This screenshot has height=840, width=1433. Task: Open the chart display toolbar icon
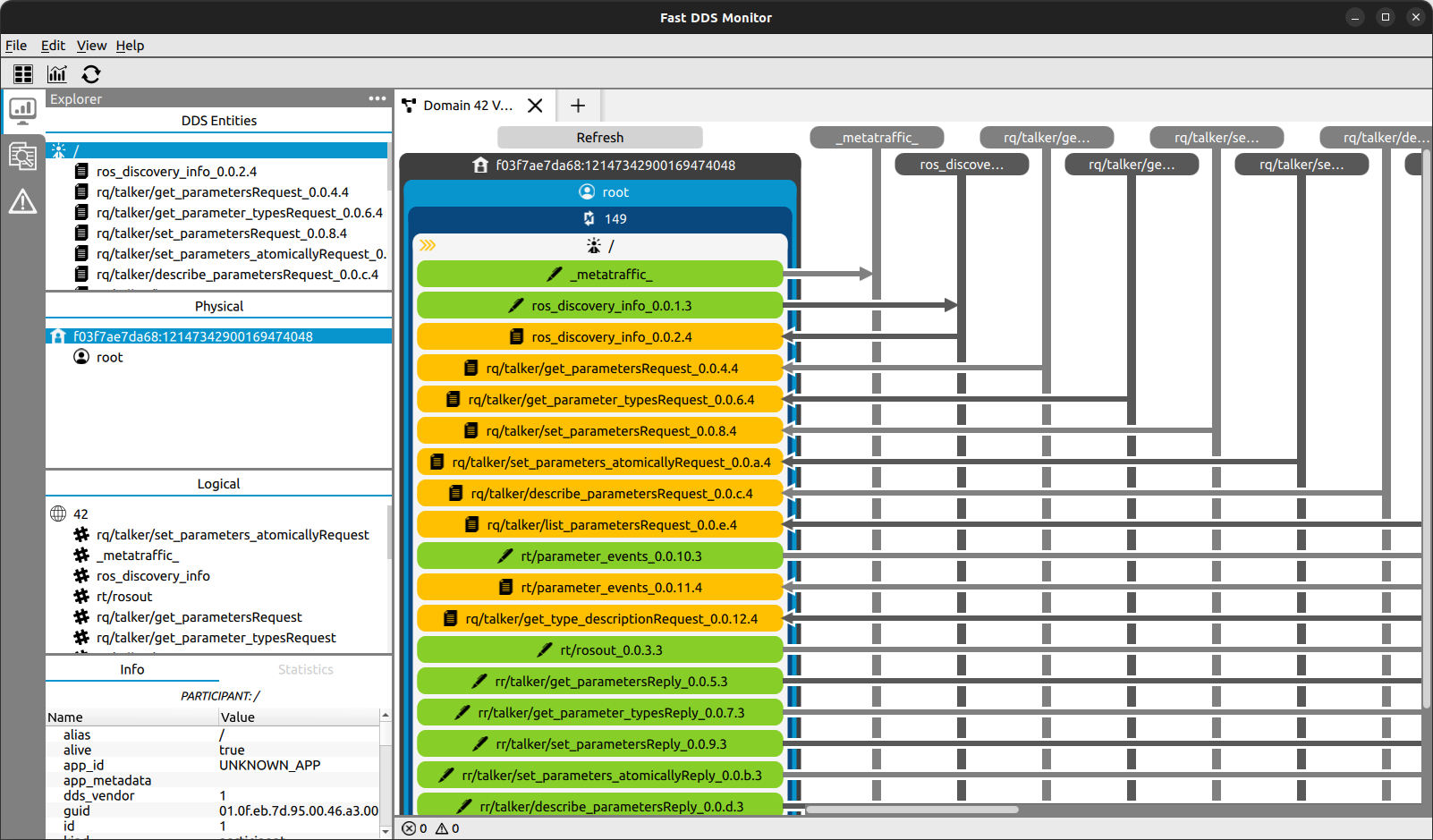[x=57, y=74]
